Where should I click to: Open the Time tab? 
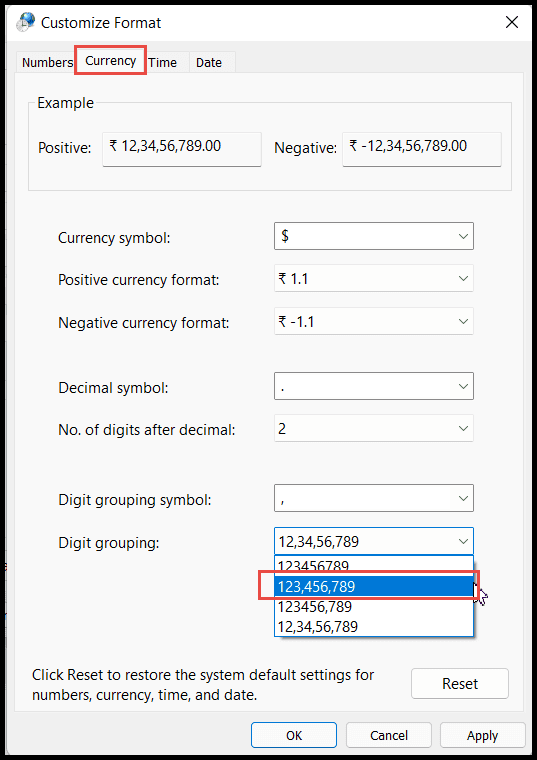tap(163, 63)
